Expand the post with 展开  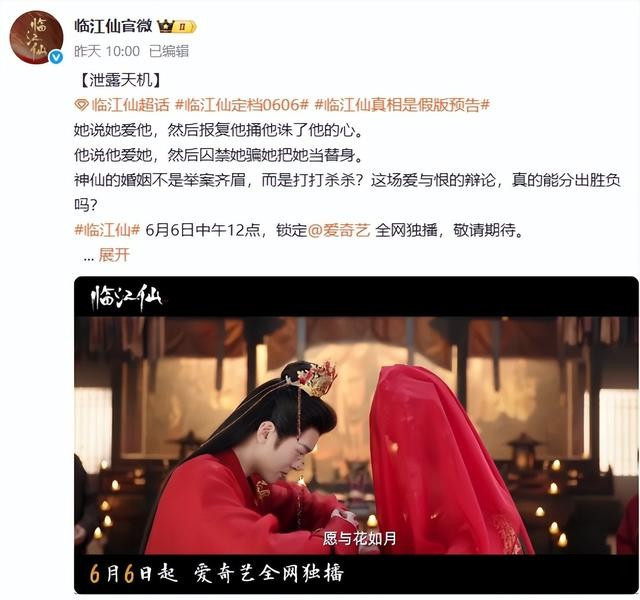click(x=114, y=255)
